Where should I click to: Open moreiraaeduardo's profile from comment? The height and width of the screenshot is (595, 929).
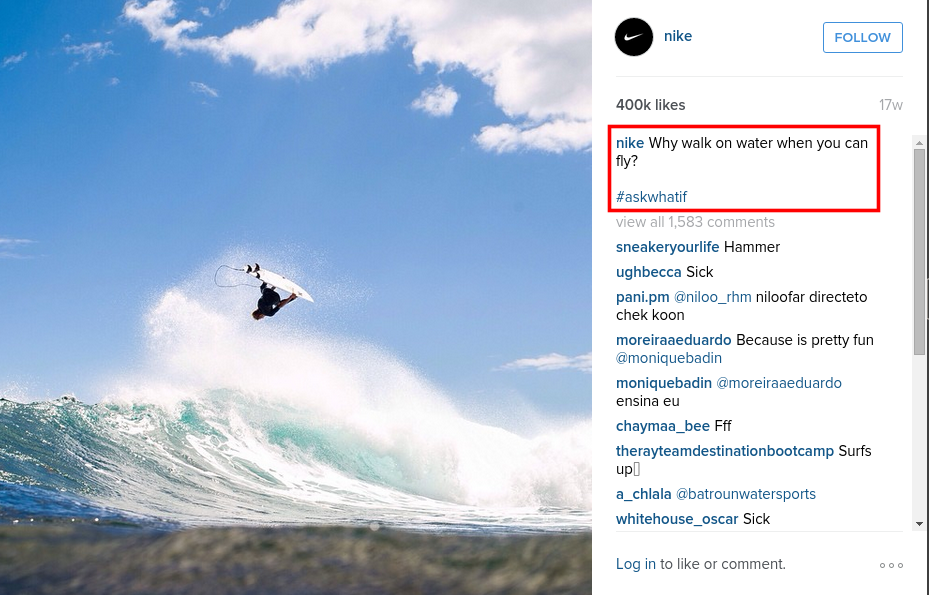[674, 340]
